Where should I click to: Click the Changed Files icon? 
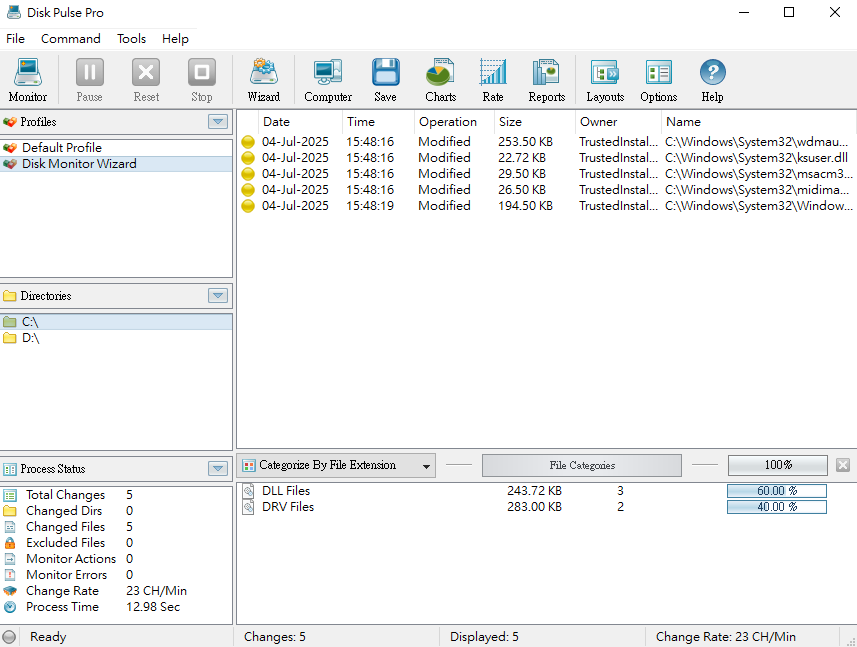click(x=10, y=527)
